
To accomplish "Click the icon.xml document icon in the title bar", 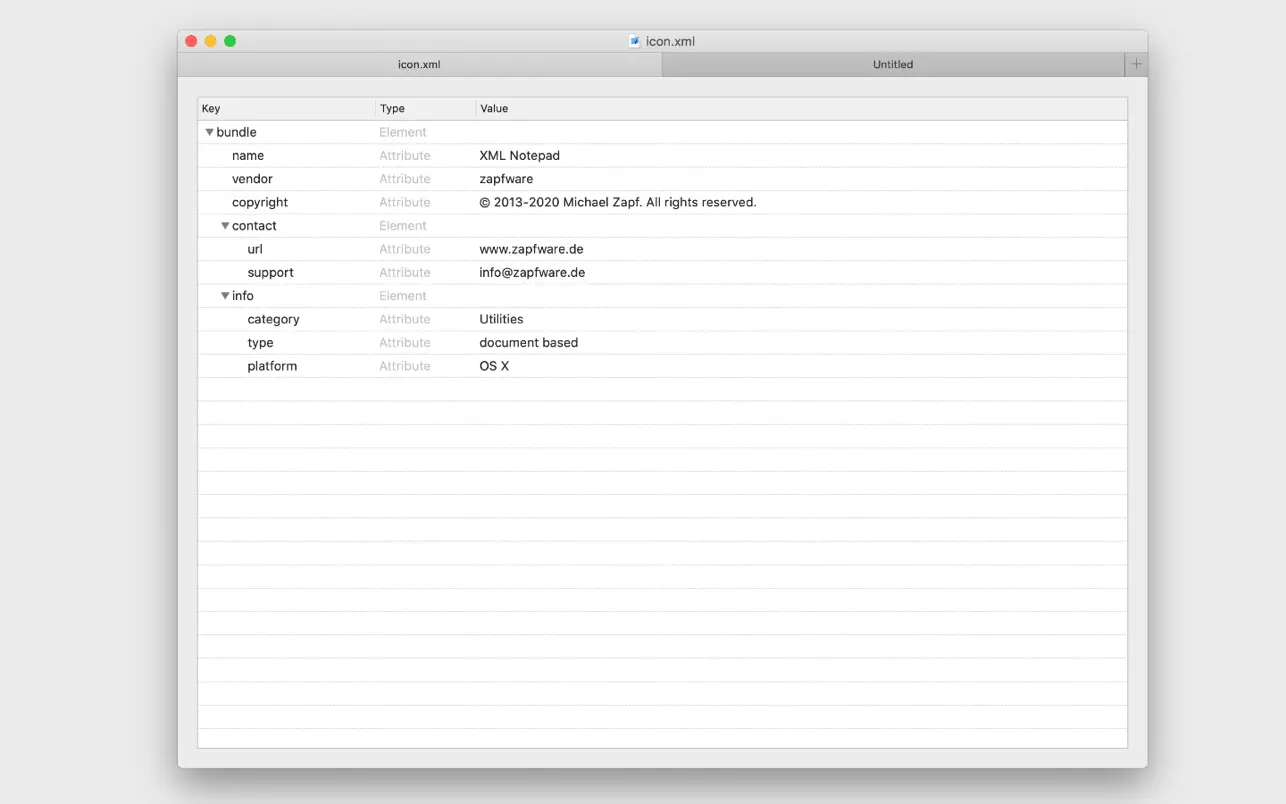I will (x=634, y=41).
